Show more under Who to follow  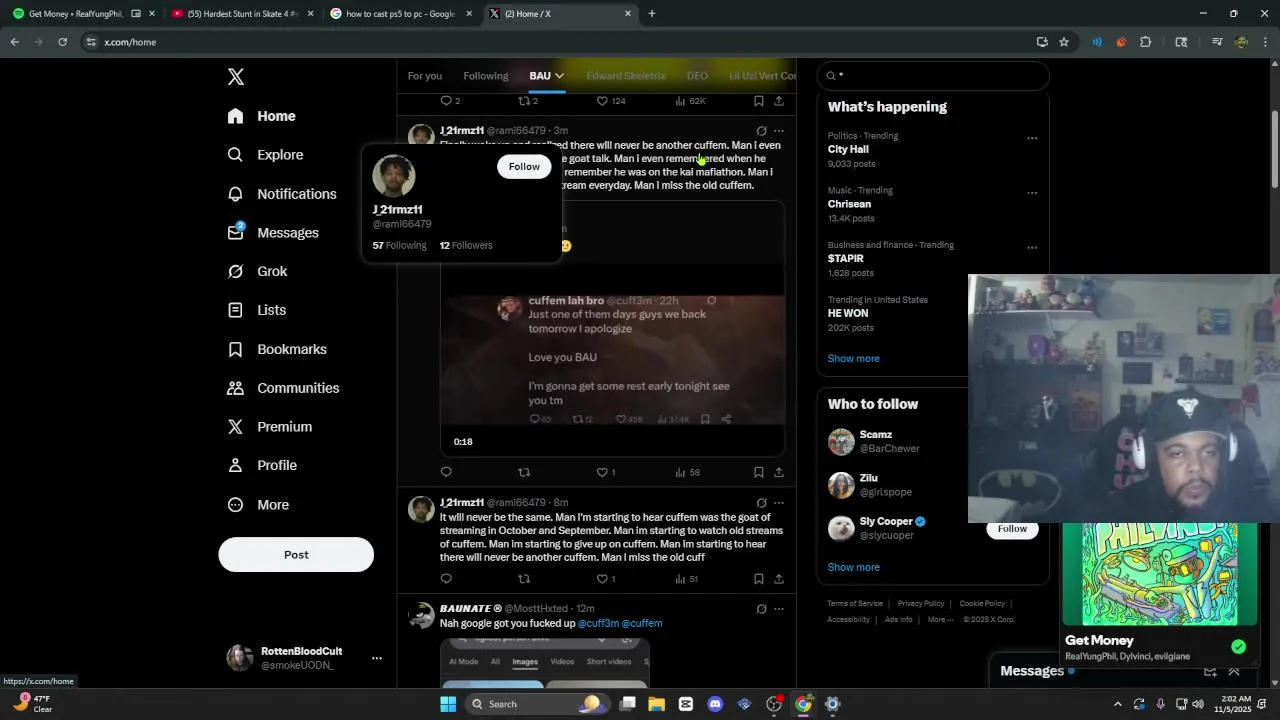click(x=854, y=567)
